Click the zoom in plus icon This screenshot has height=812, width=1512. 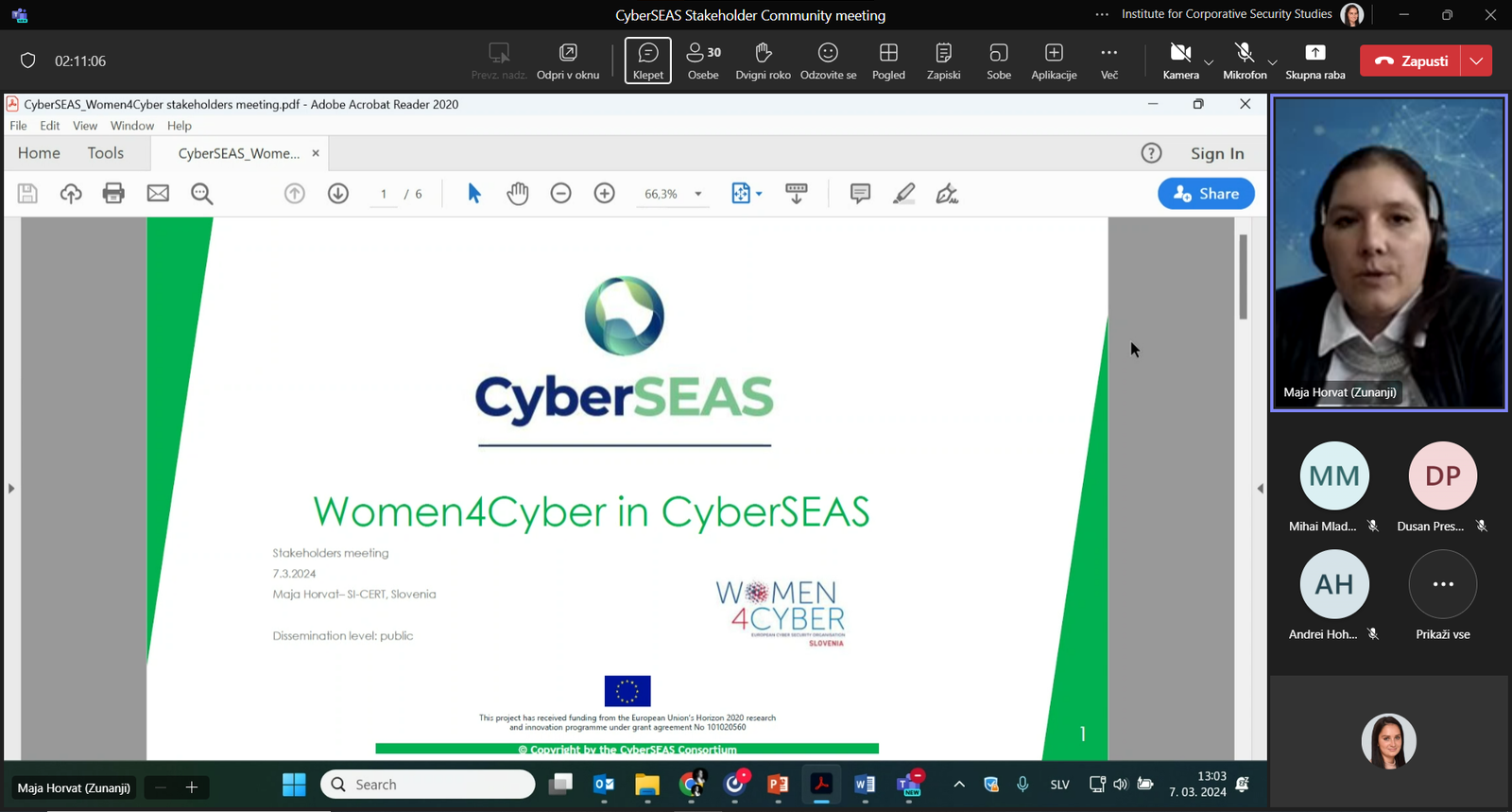(x=605, y=194)
